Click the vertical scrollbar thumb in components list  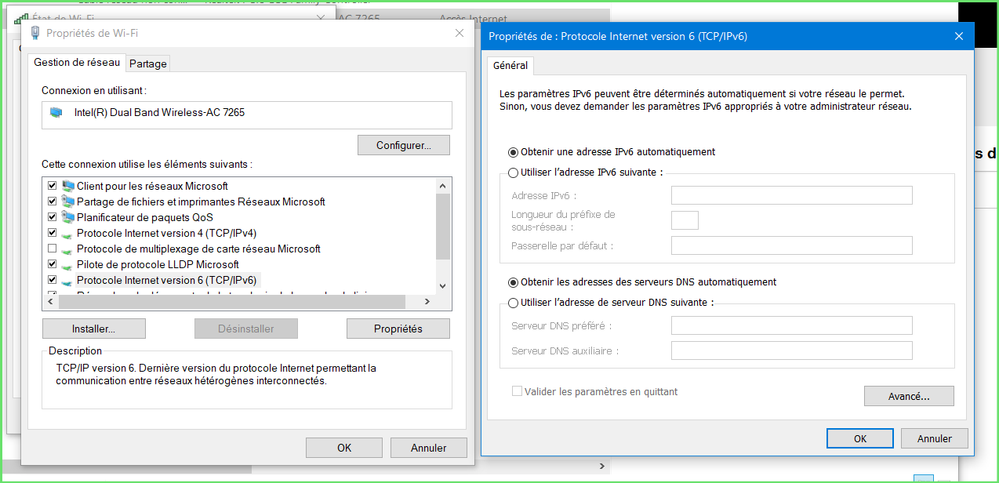point(443,226)
